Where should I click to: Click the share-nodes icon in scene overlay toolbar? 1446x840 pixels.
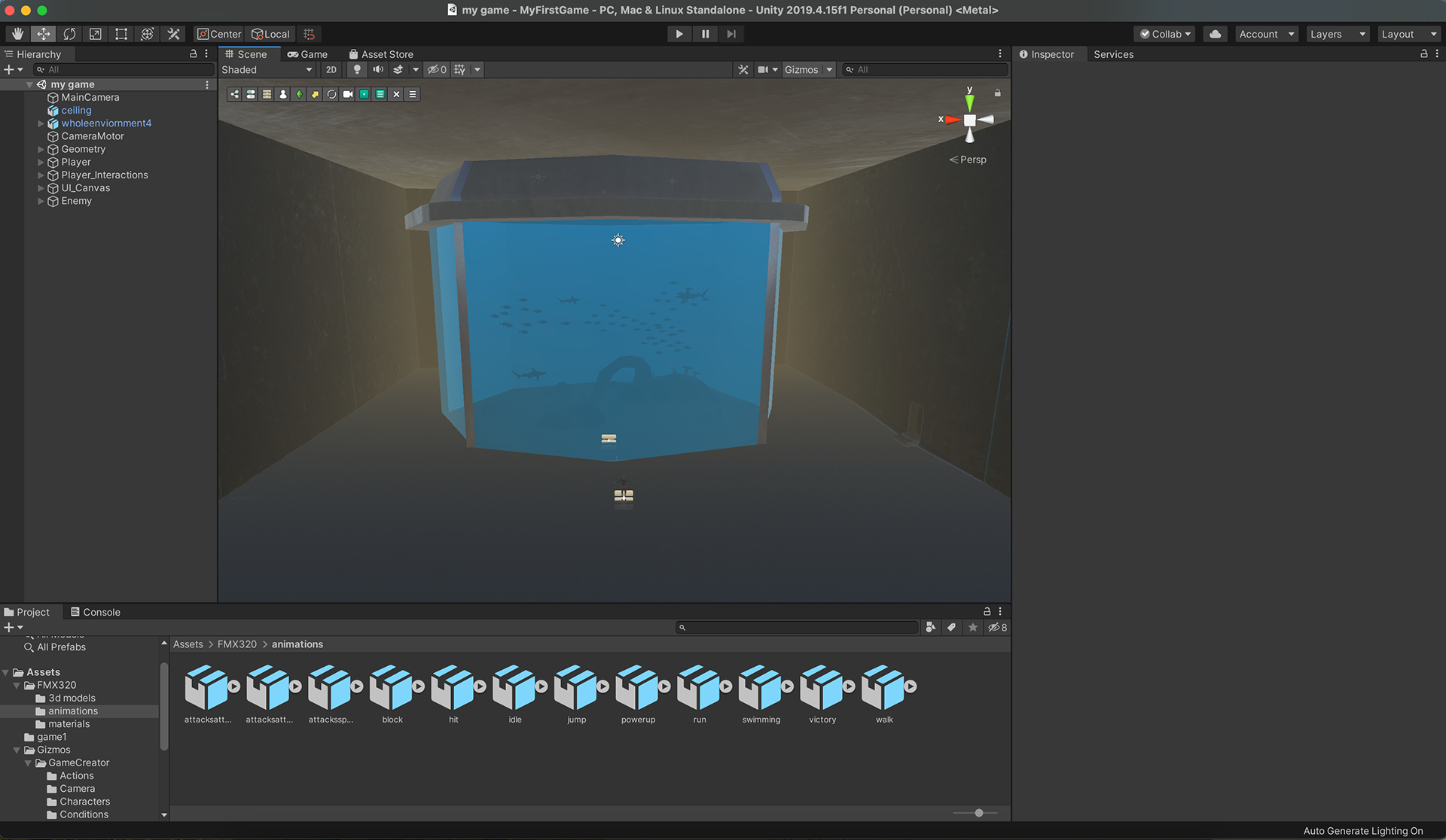click(235, 94)
